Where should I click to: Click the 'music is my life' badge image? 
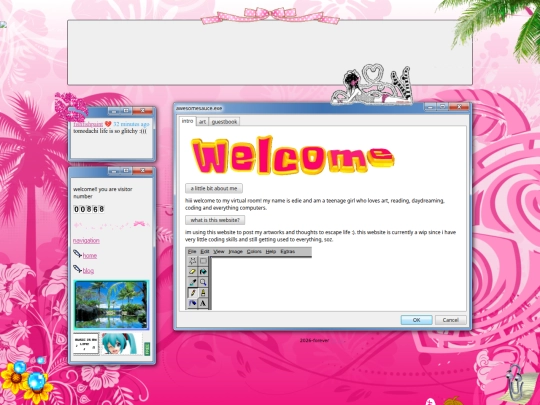86,343
